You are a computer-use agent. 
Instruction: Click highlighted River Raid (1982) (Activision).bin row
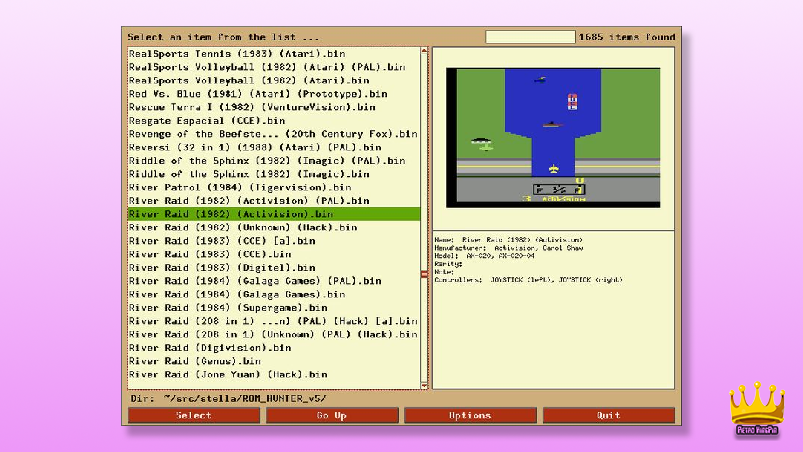[274, 214]
